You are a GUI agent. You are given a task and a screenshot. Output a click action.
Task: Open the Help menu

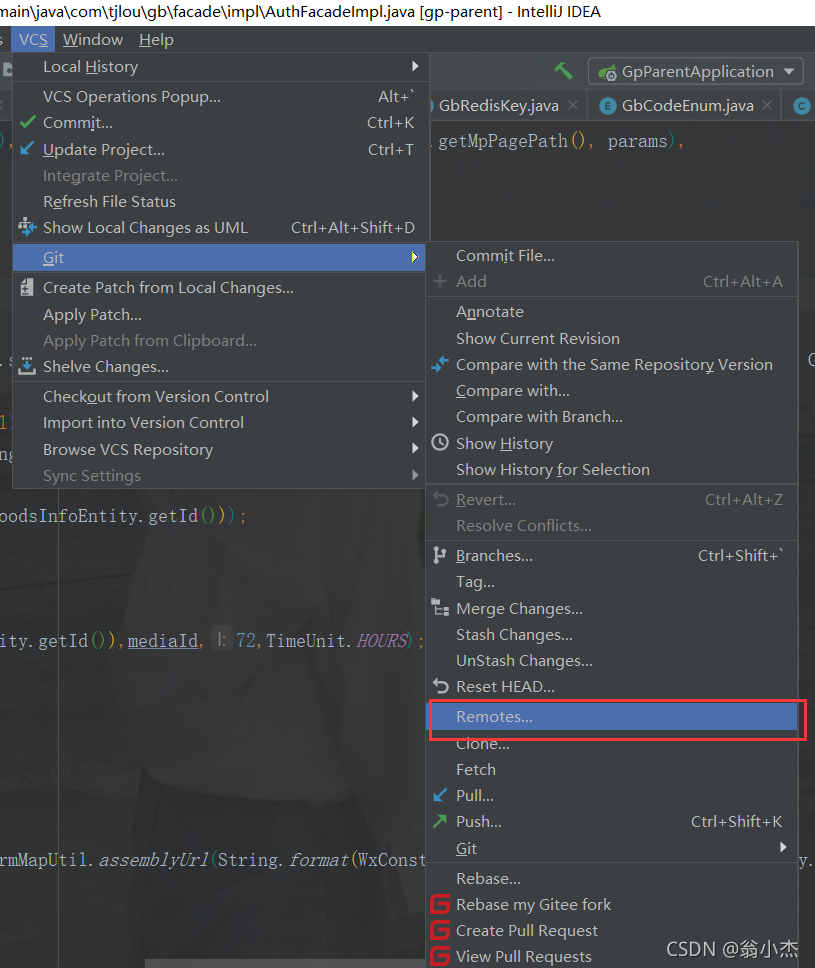click(156, 40)
